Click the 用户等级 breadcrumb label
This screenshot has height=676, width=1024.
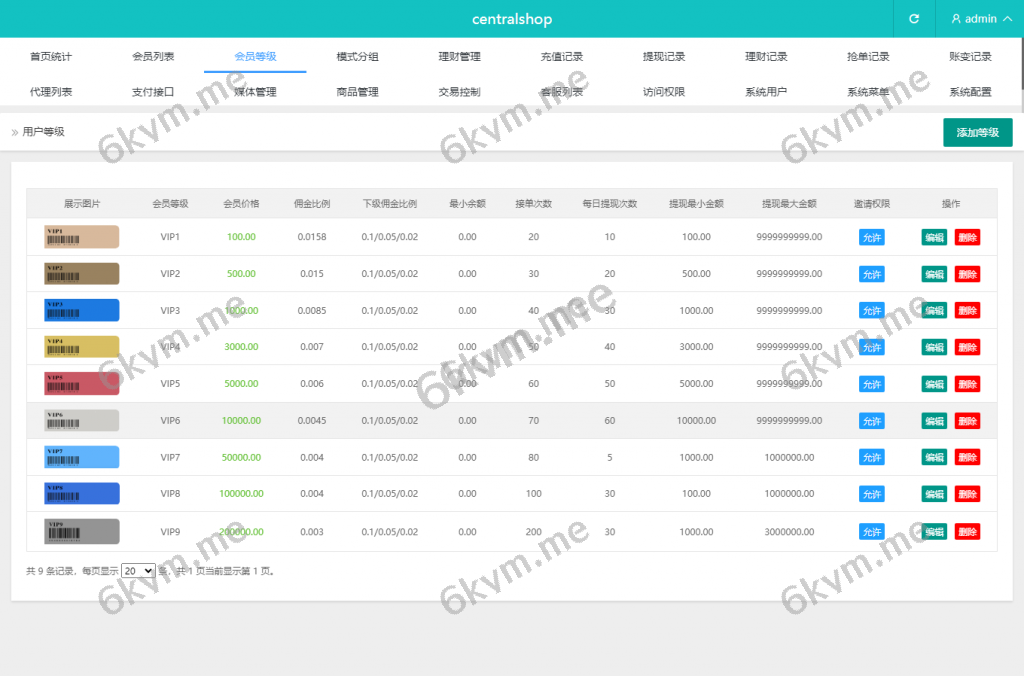tap(43, 132)
